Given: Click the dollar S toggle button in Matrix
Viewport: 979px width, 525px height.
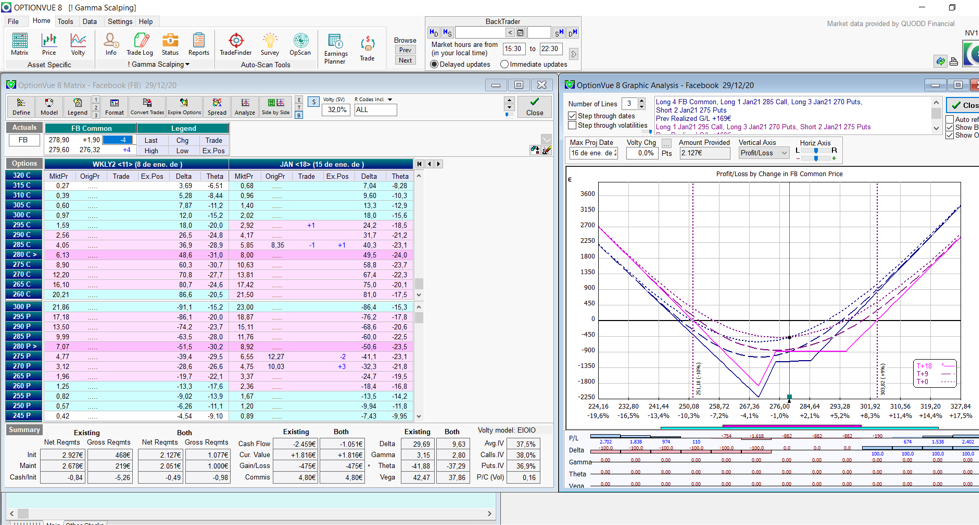Looking at the screenshot, I should pos(313,101).
